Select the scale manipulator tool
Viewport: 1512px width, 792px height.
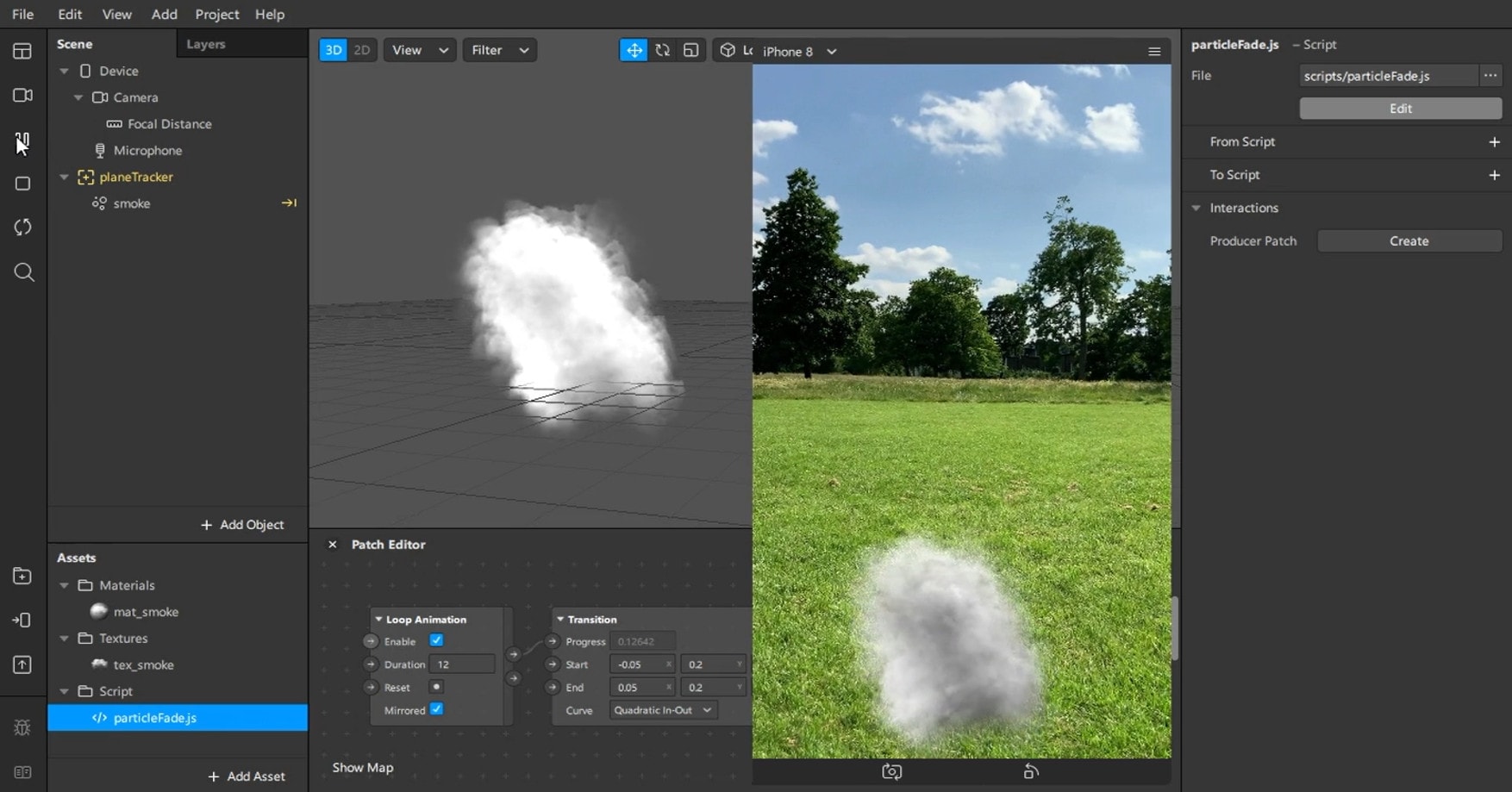click(691, 50)
